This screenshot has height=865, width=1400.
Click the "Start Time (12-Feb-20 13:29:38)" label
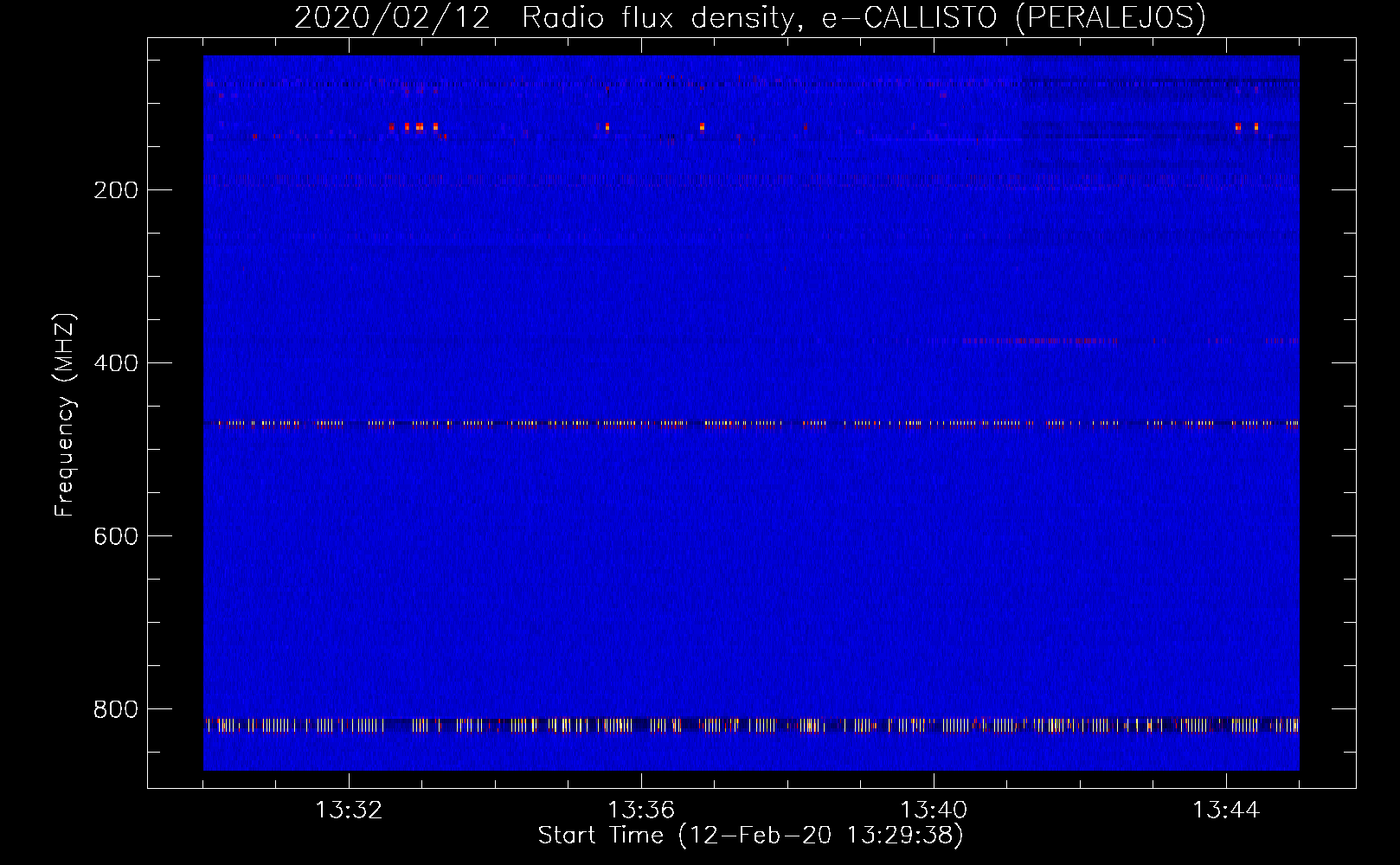click(x=750, y=836)
